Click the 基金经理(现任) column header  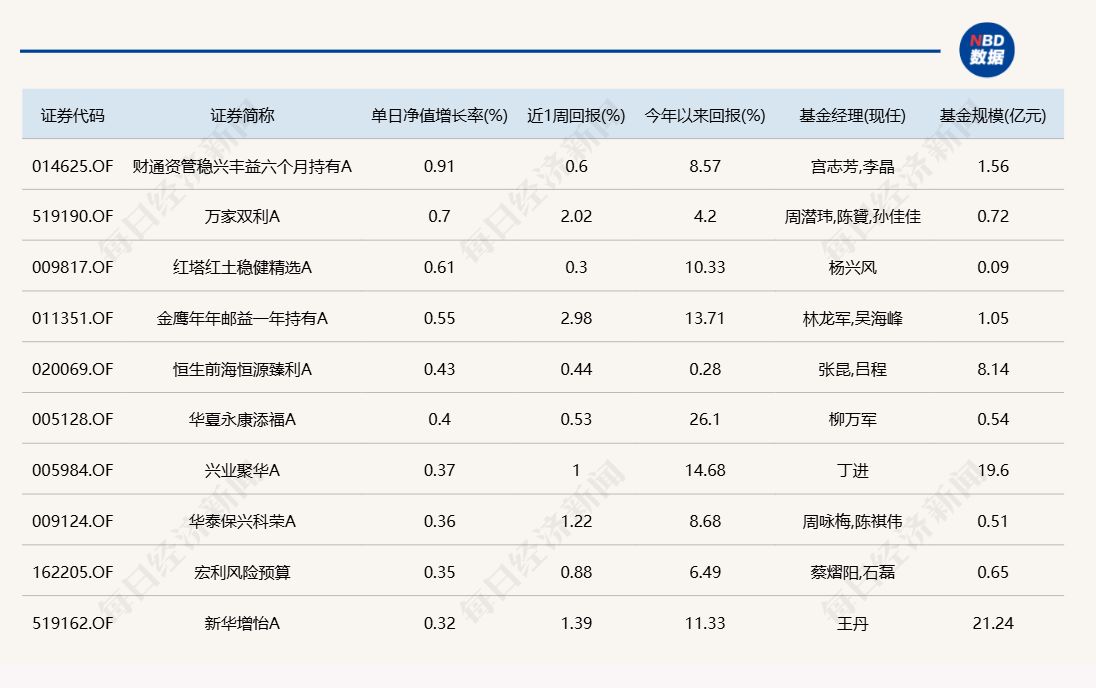[852, 115]
